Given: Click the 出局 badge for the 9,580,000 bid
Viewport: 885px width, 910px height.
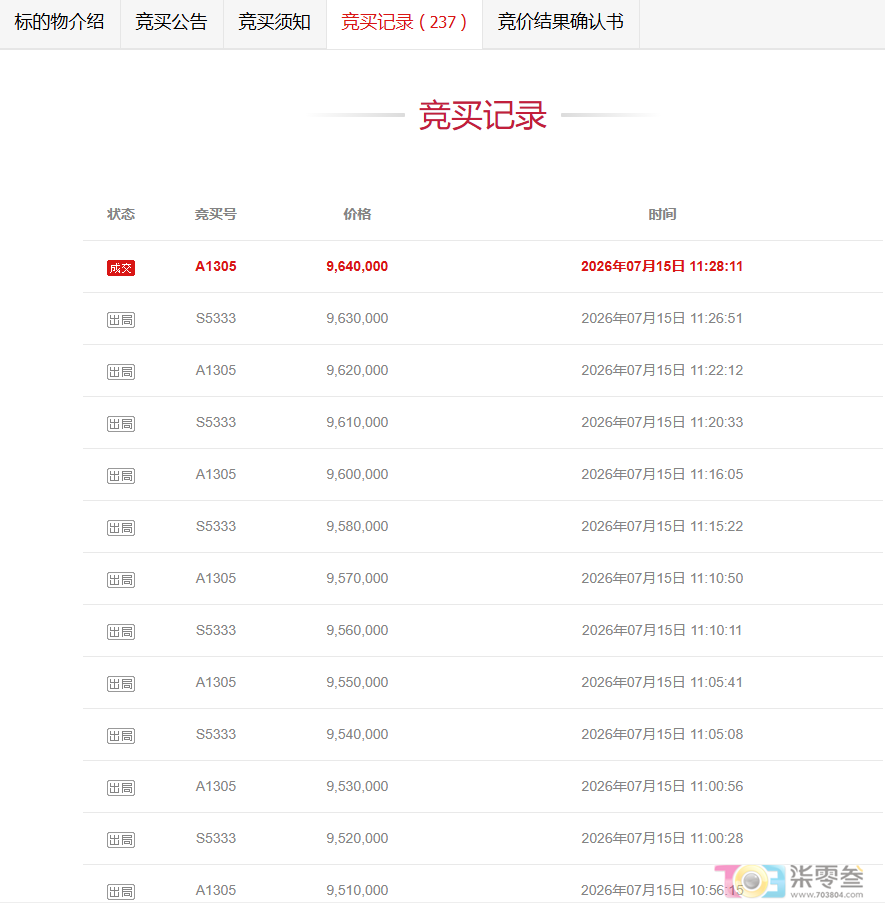Looking at the screenshot, I should coord(121,528).
